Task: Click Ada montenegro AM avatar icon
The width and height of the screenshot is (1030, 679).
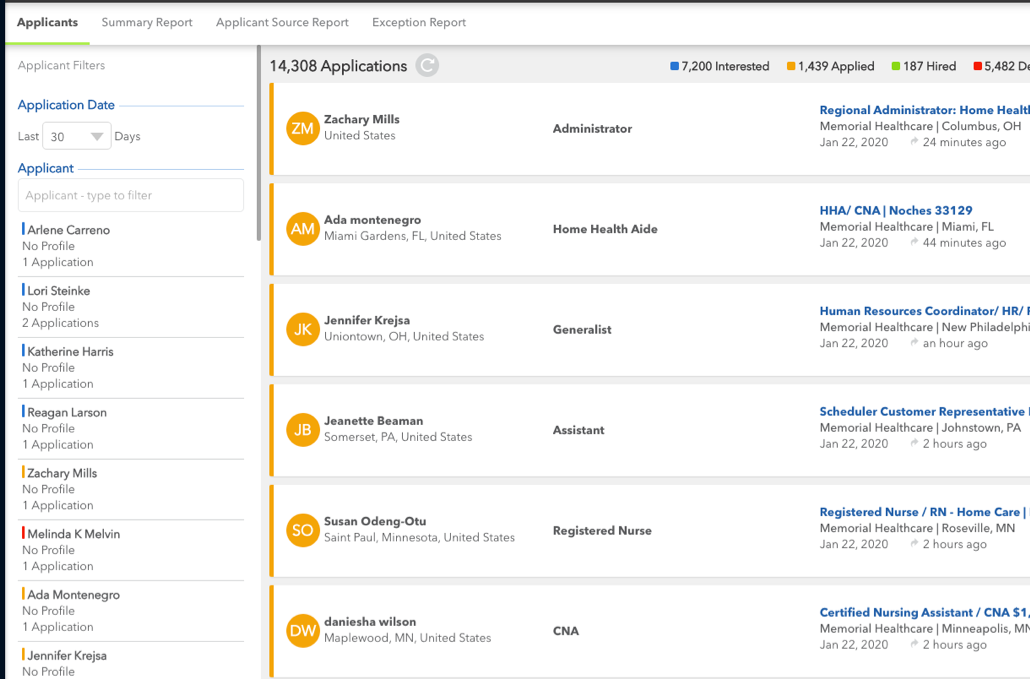Action: tap(303, 229)
